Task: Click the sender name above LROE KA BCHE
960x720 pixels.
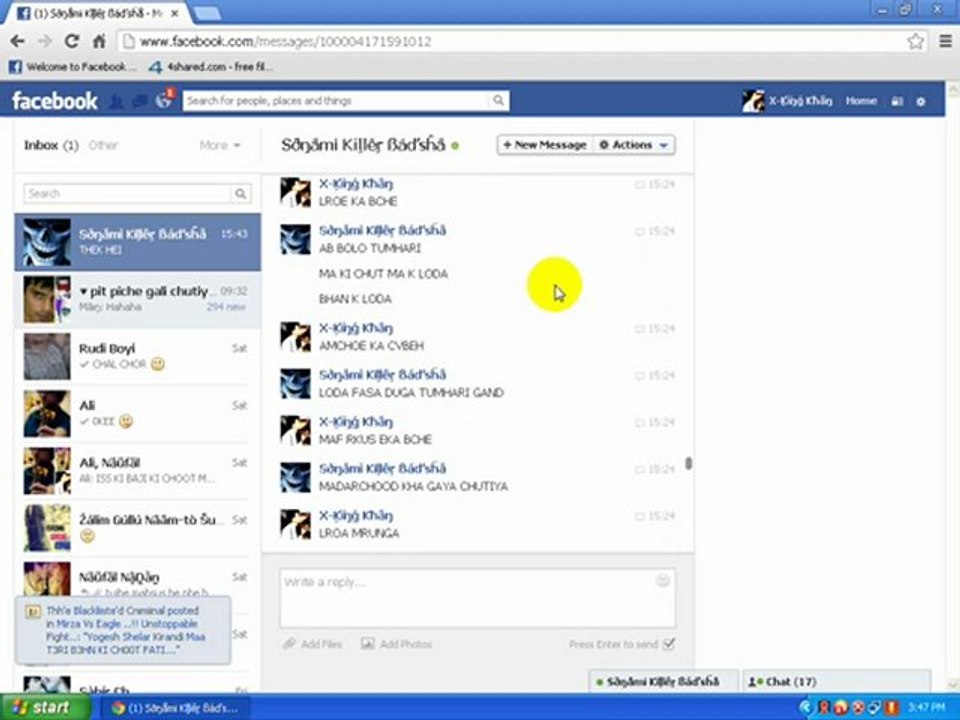Action: (x=356, y=184)
